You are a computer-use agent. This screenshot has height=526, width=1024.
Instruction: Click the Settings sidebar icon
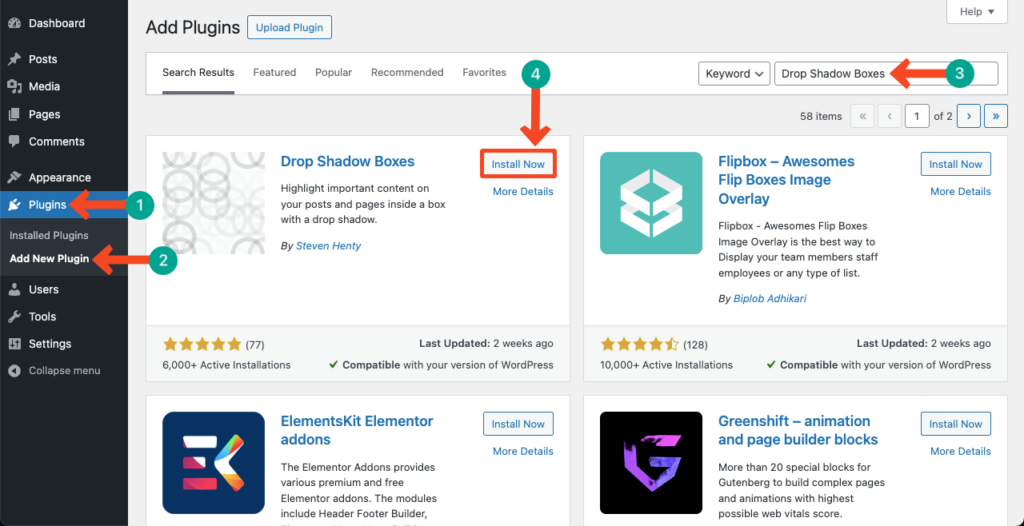coord(14,344)
